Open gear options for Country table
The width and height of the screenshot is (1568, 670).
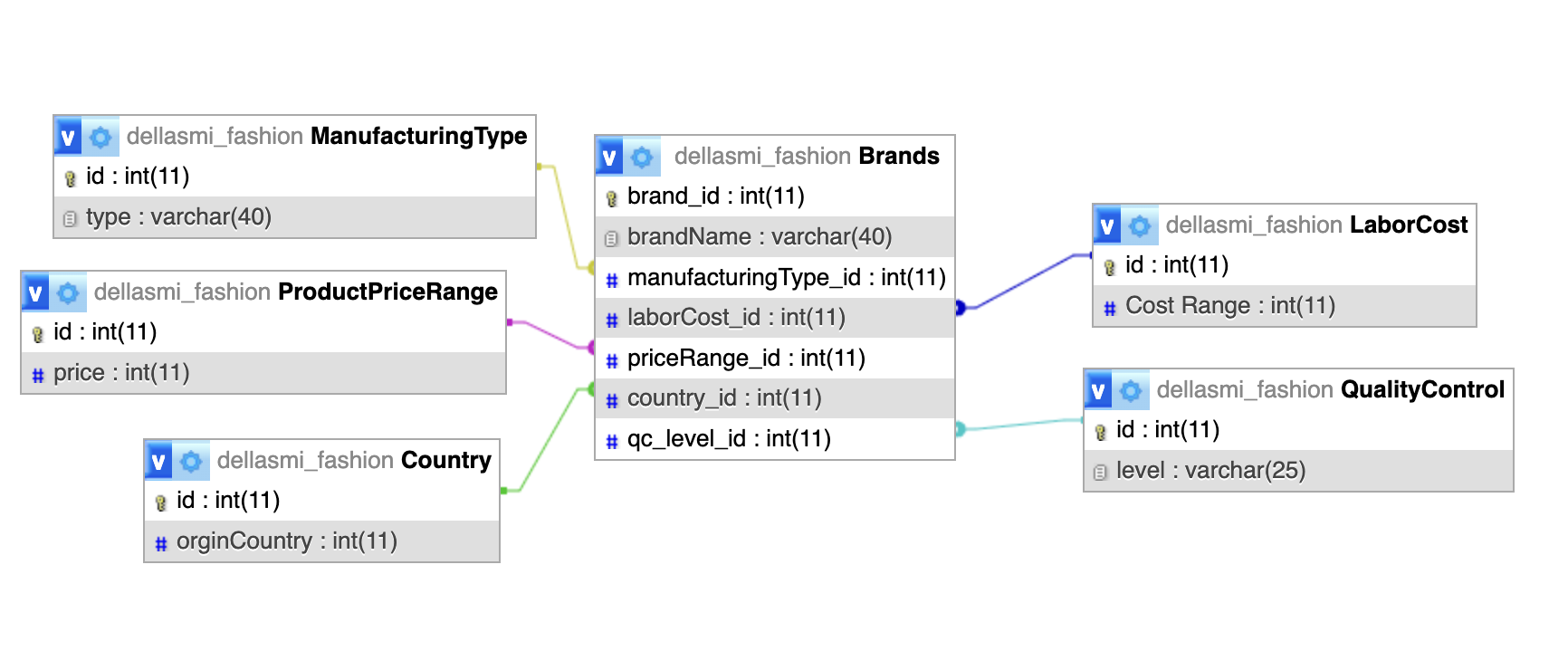191,461
